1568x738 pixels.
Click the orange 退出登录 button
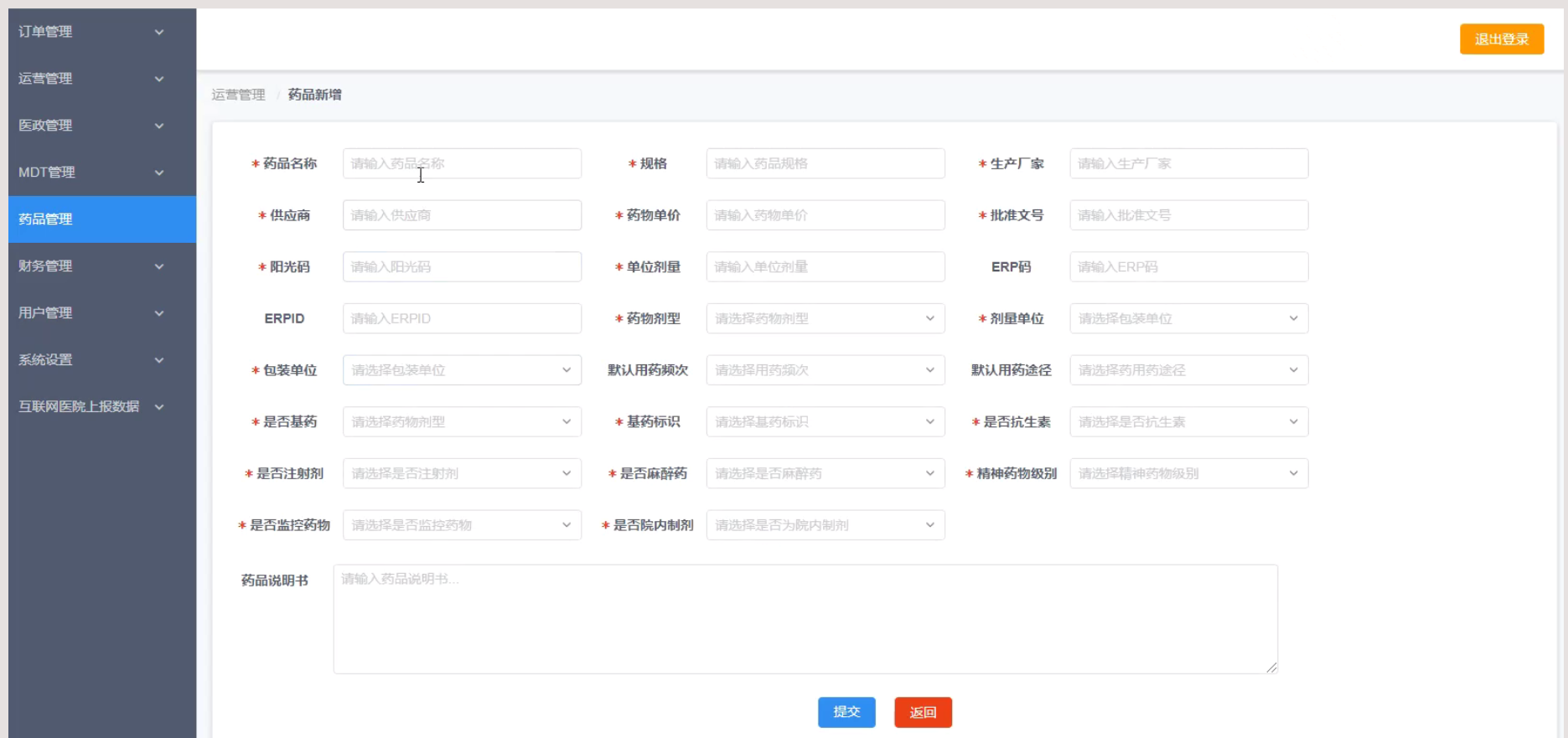tap(1501, 39)
